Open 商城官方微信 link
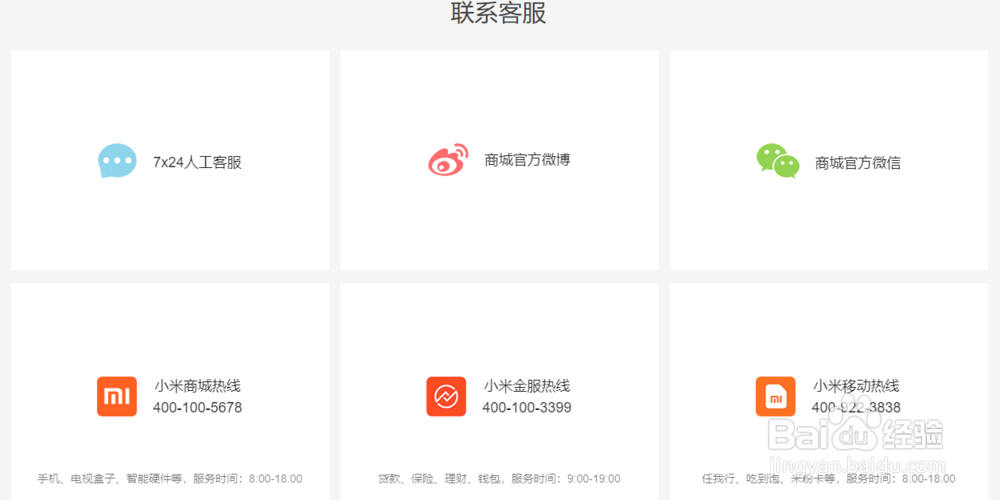1000x500 pixels. pos(858,163)
